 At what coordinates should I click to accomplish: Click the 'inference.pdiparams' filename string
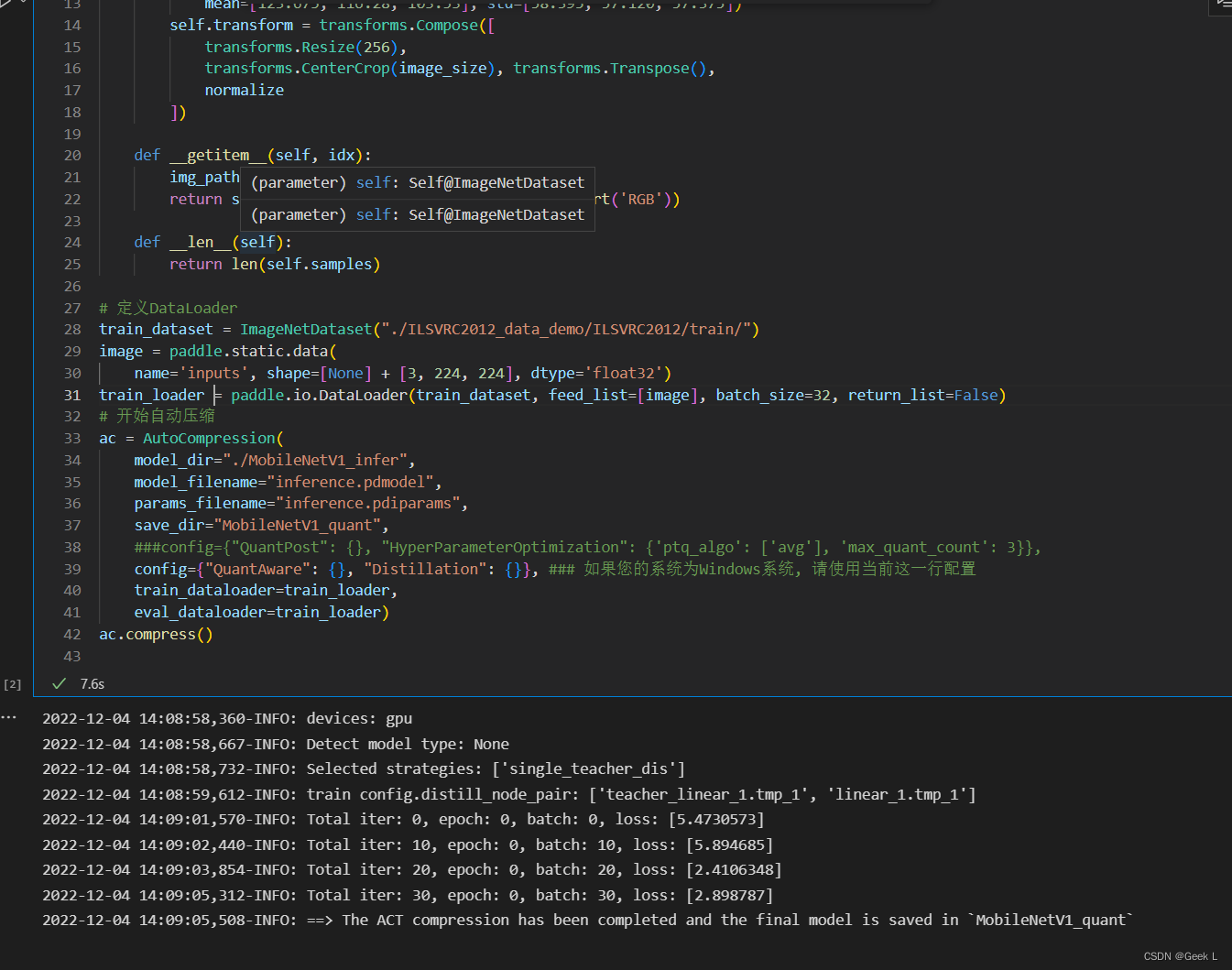[x=367, y=503]
